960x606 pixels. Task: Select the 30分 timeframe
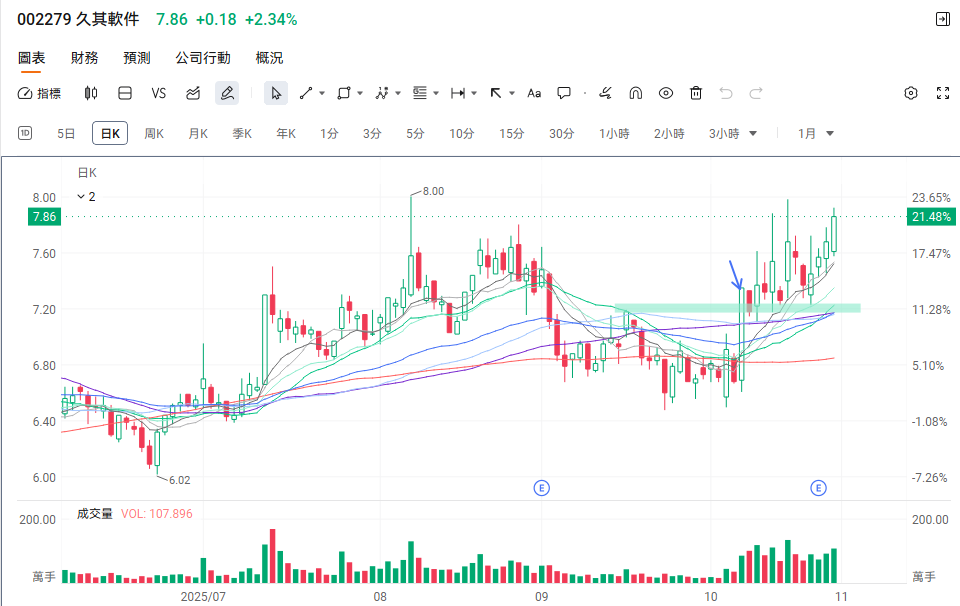(561, 133)
